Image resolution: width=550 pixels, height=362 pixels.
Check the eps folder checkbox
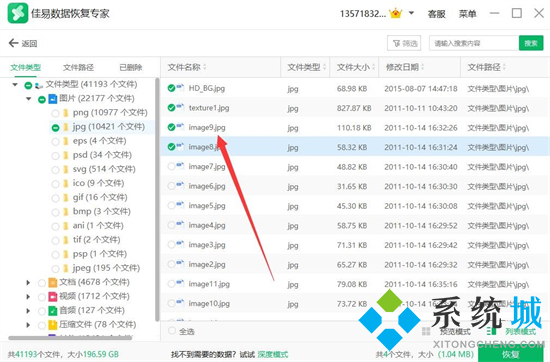tap(55, 142)
